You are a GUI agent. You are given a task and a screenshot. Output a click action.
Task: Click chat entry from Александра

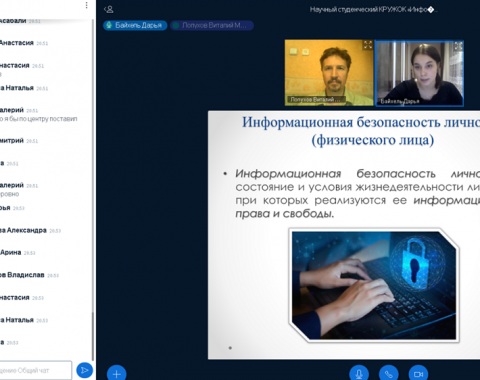point(30,230)
